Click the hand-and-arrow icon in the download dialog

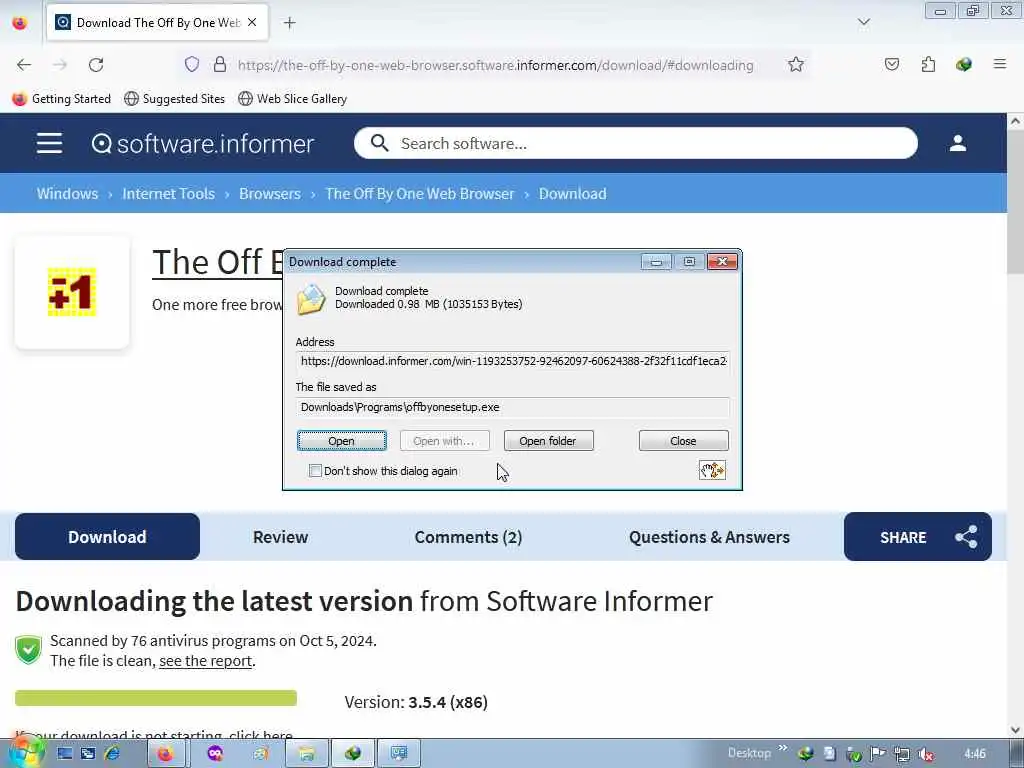tap(712, 470)
